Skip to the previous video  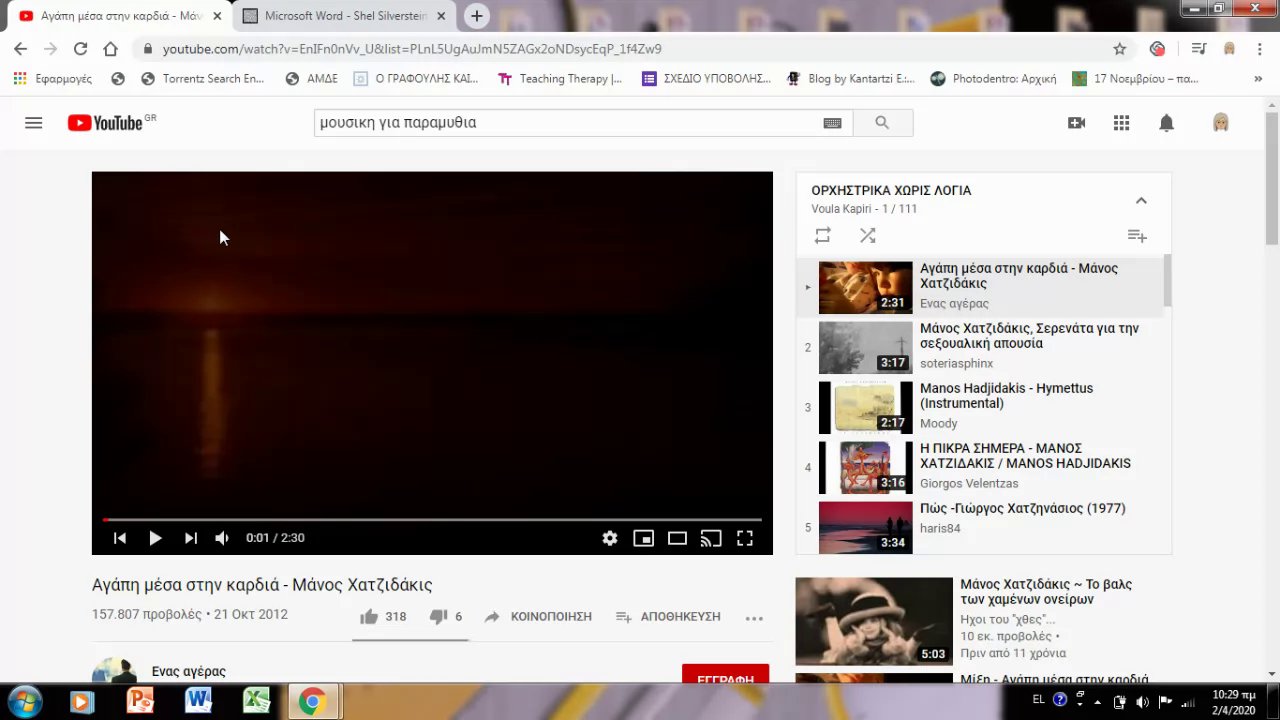coord(119,538)
